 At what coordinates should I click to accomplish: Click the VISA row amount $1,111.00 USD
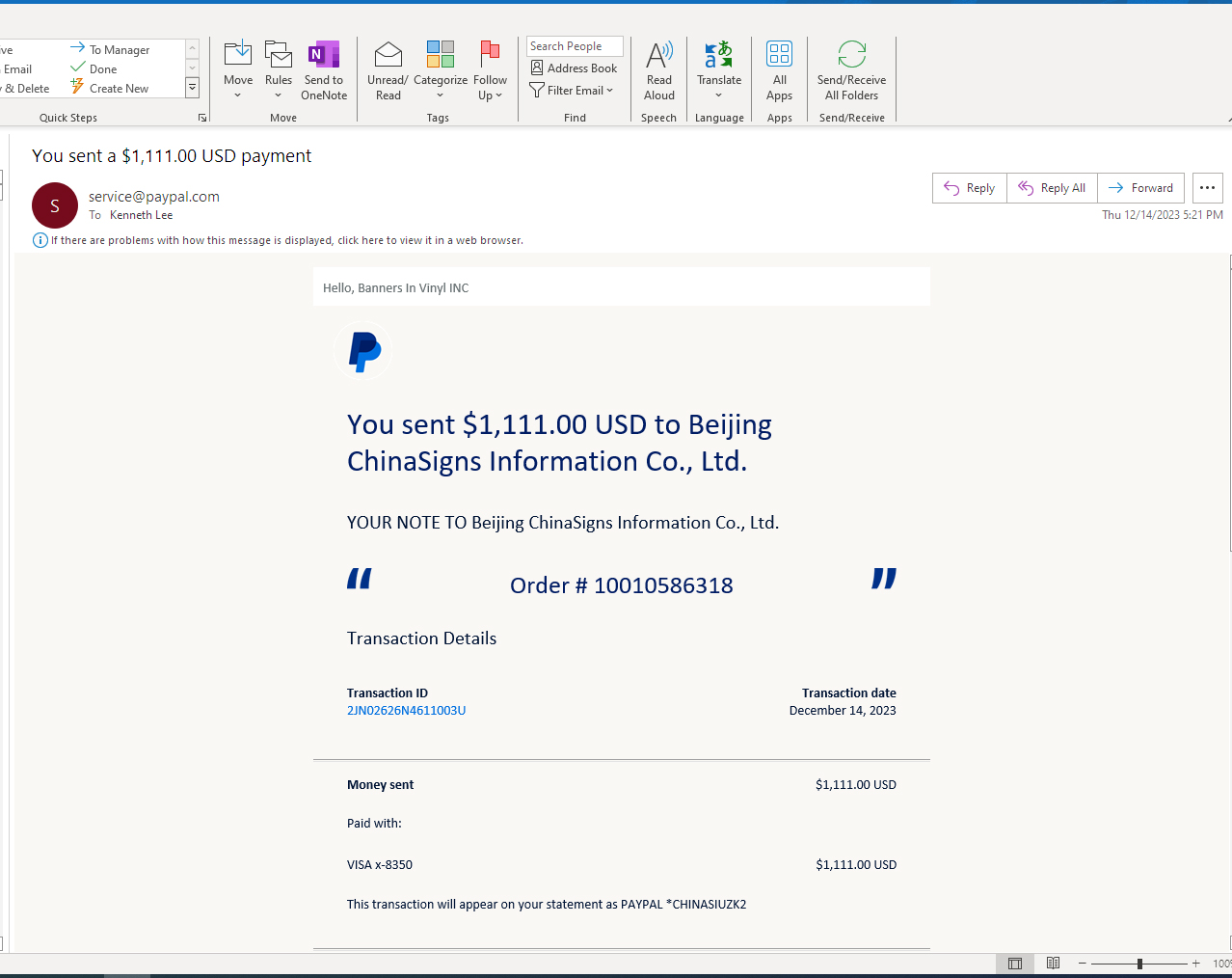click(856, 865)
